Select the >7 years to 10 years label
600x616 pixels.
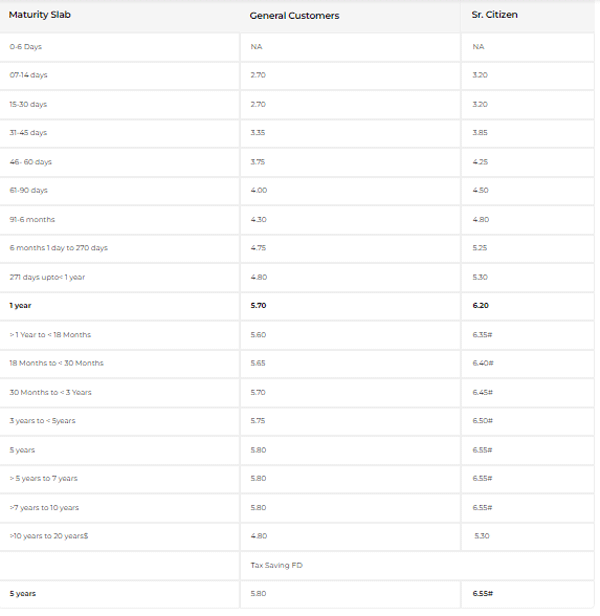click(44, 507)
